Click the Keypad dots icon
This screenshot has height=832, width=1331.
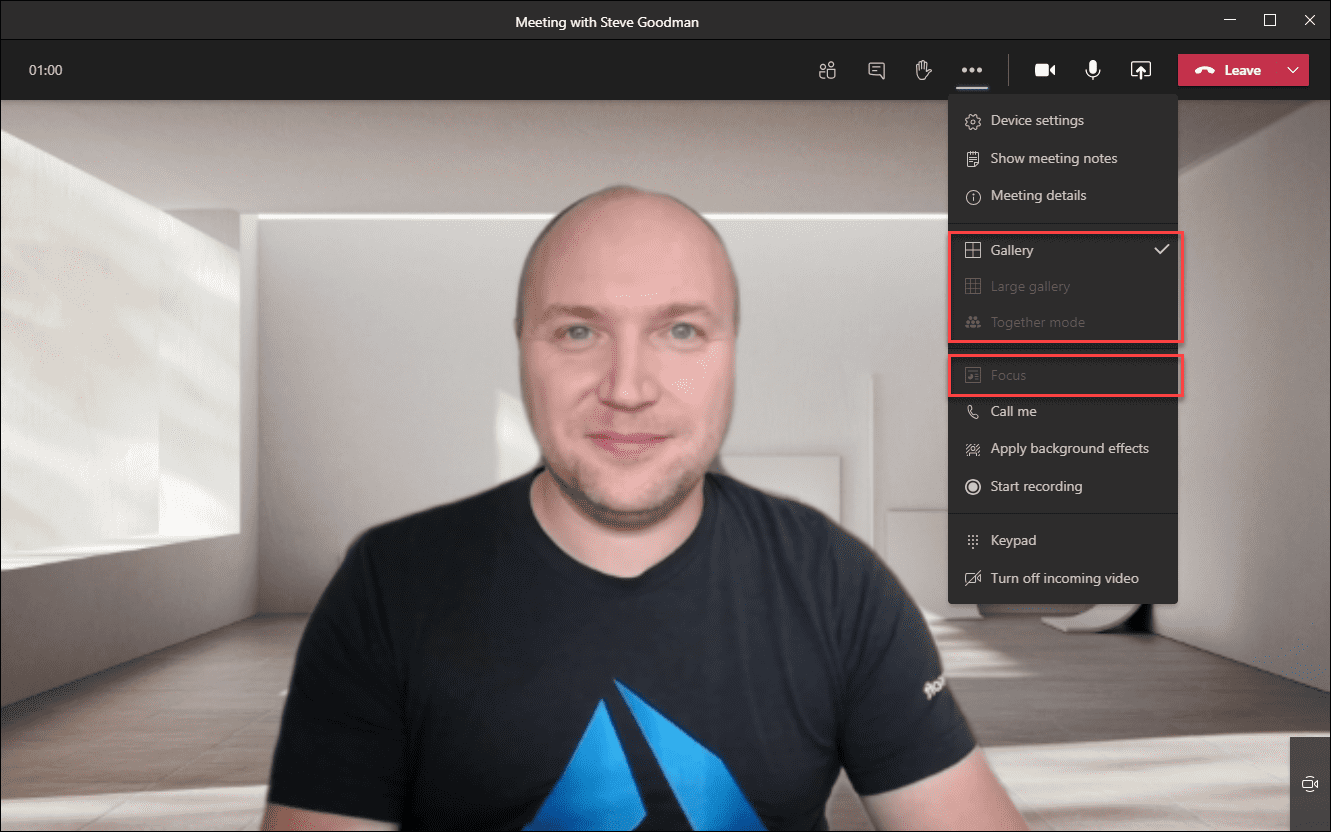972,541
